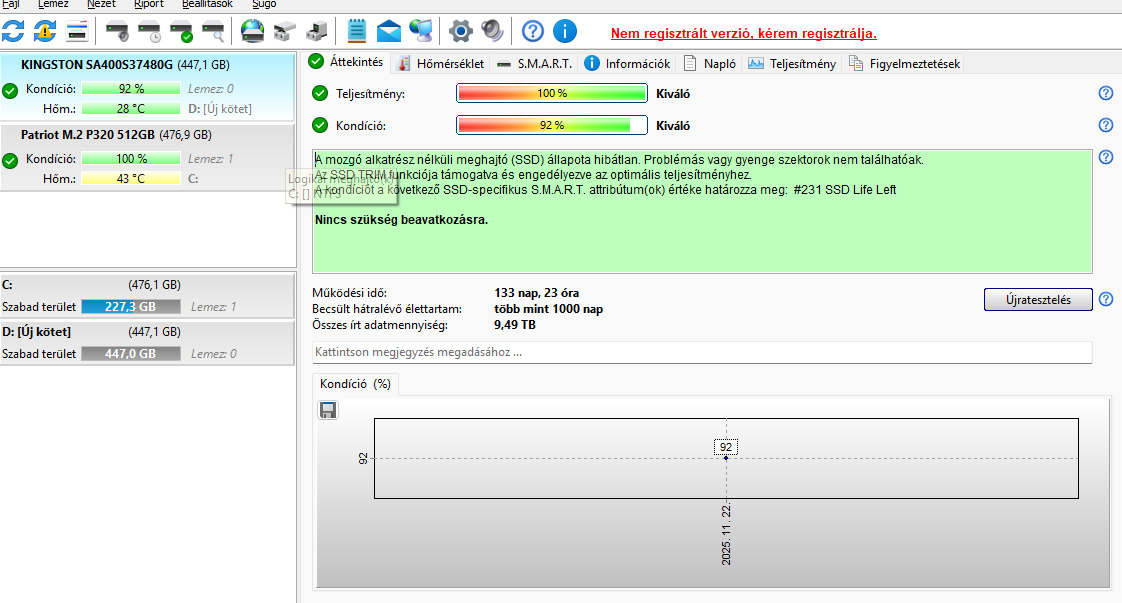
Task: Click the value 133 nap, 23 óra
Action: point(536,293)
